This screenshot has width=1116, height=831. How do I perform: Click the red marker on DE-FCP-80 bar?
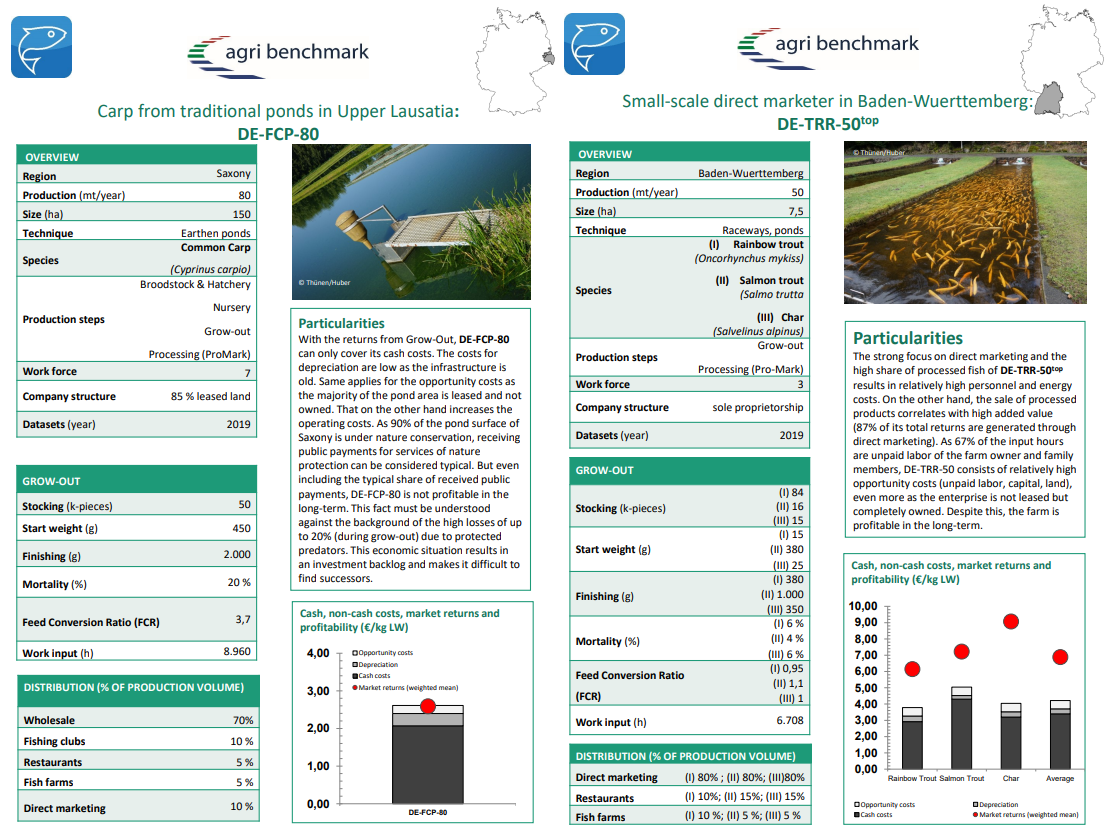[428, 706]
